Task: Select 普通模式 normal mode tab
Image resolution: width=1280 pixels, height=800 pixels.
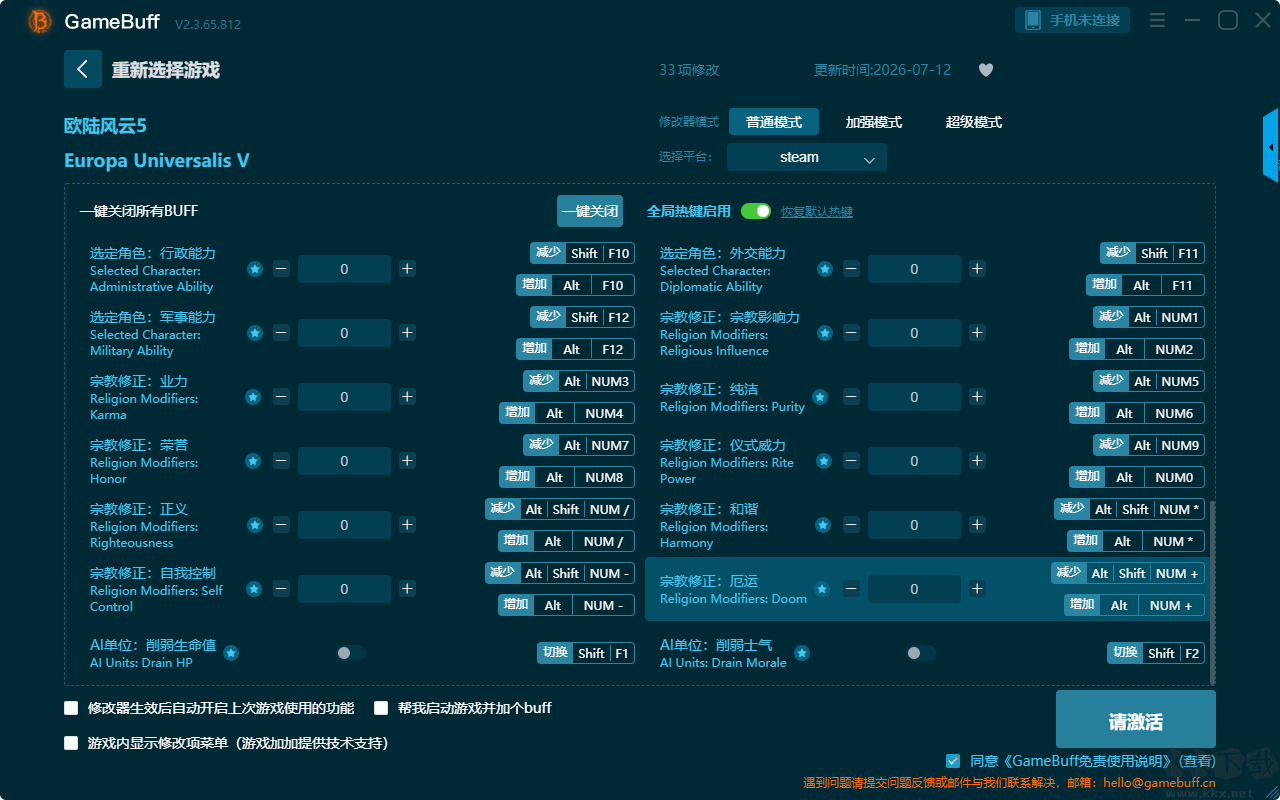Action: tap(774, 122)
